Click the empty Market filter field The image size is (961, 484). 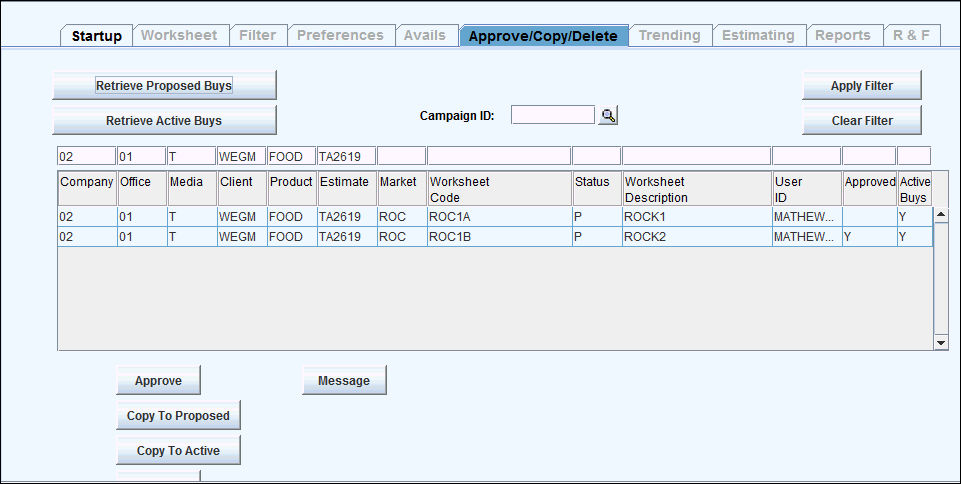[x=401, y=156]
